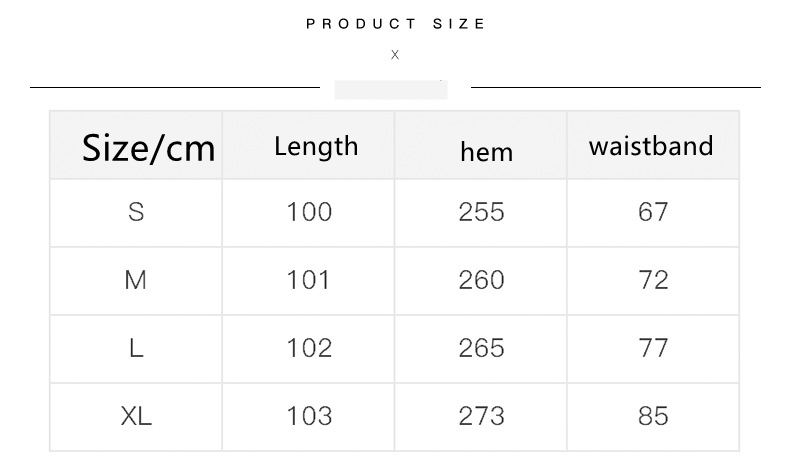The image size is (790, 468).
Task: Select the Size/cm column header
Action: point(148,148)
